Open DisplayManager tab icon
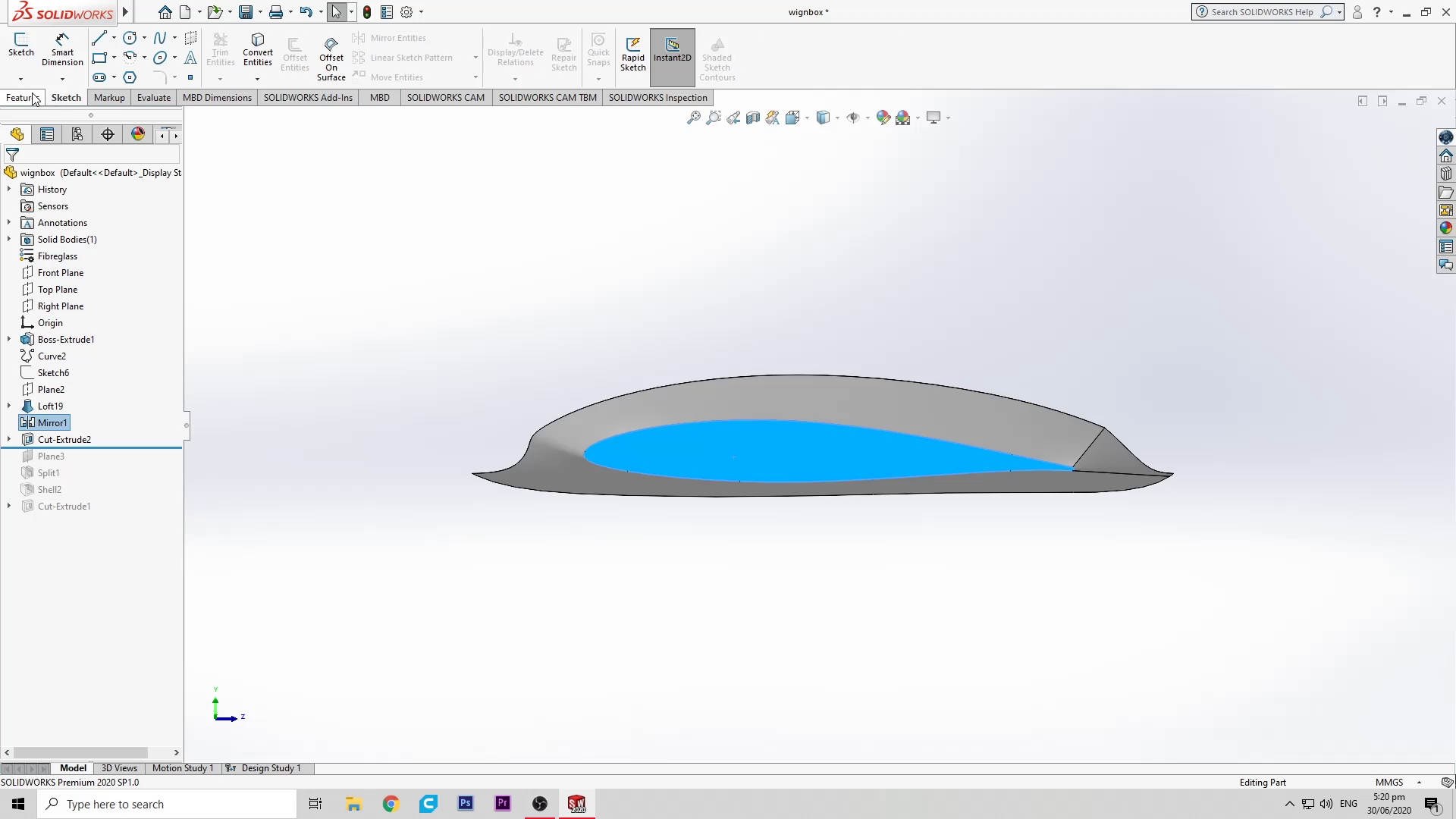The height and width of the screenshot is (819, 1456). 138,135
